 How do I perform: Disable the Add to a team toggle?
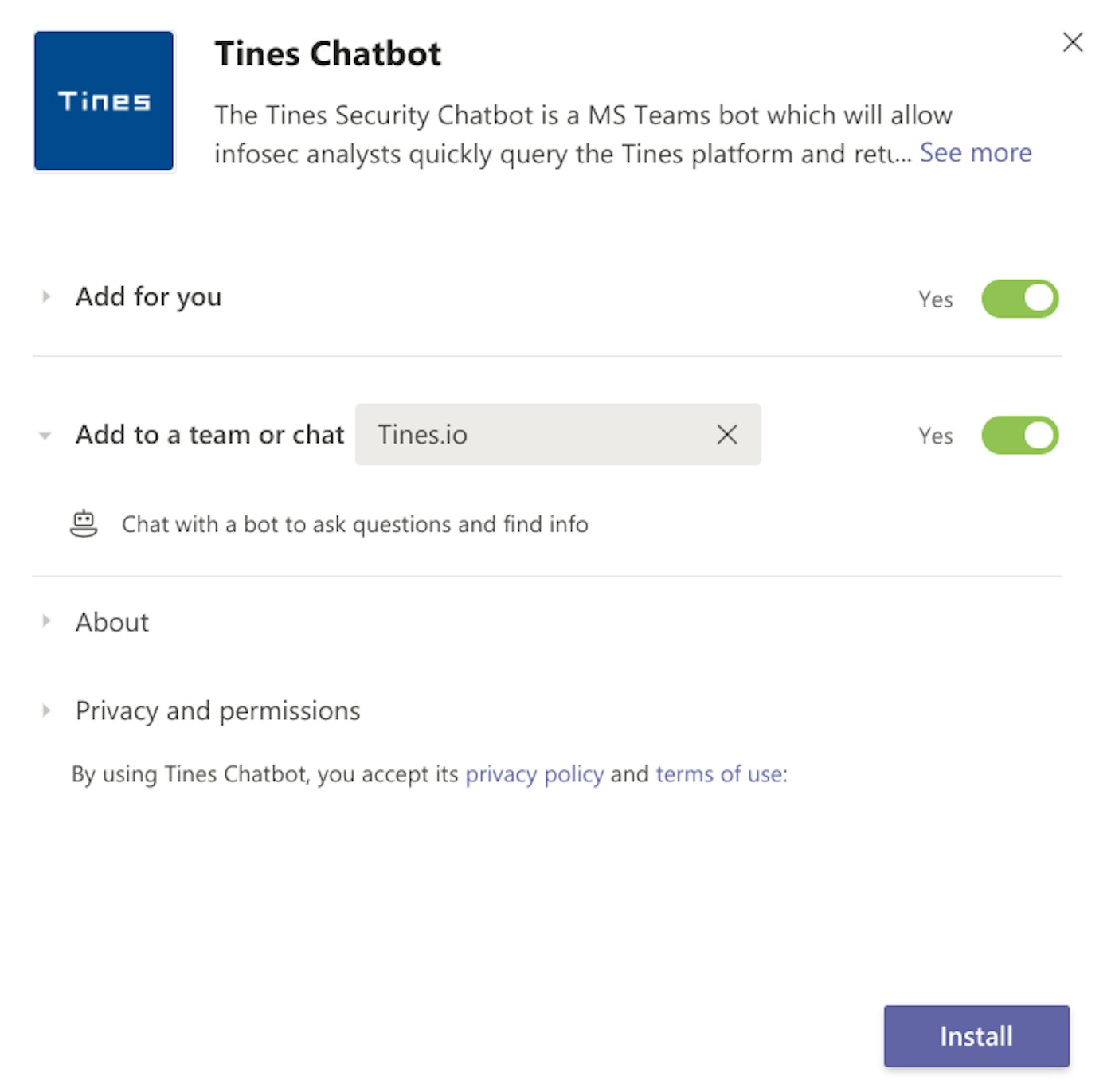pyautogui.click(x=1019, y=436)
